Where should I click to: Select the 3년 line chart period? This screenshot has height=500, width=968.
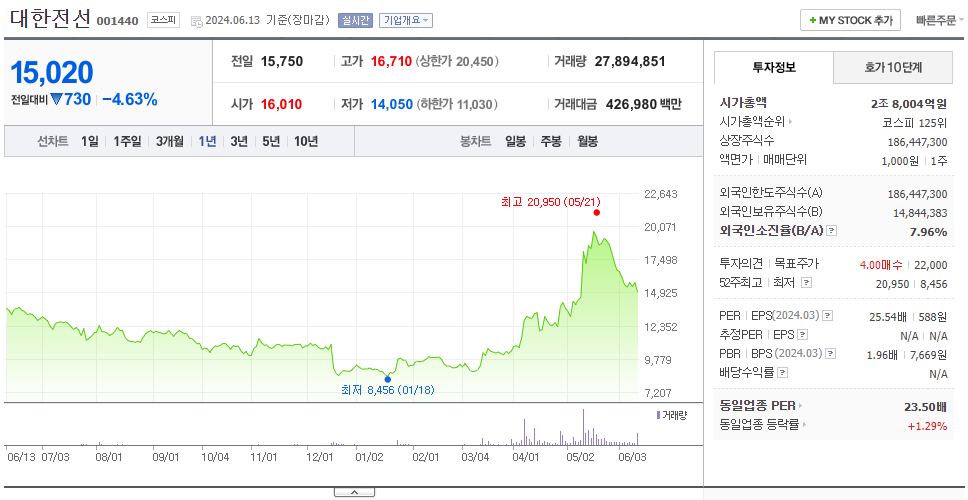pyautogui.click(x=239, y=141)
